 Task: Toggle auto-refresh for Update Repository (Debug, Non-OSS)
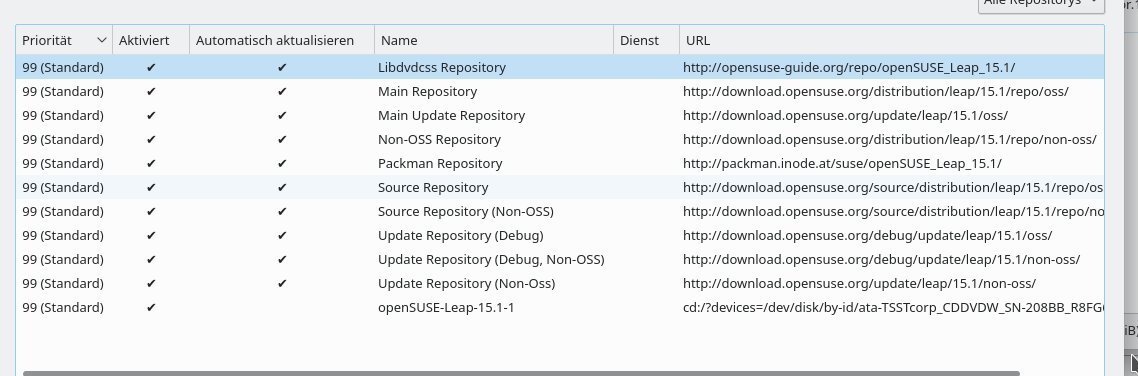point(282,259)
